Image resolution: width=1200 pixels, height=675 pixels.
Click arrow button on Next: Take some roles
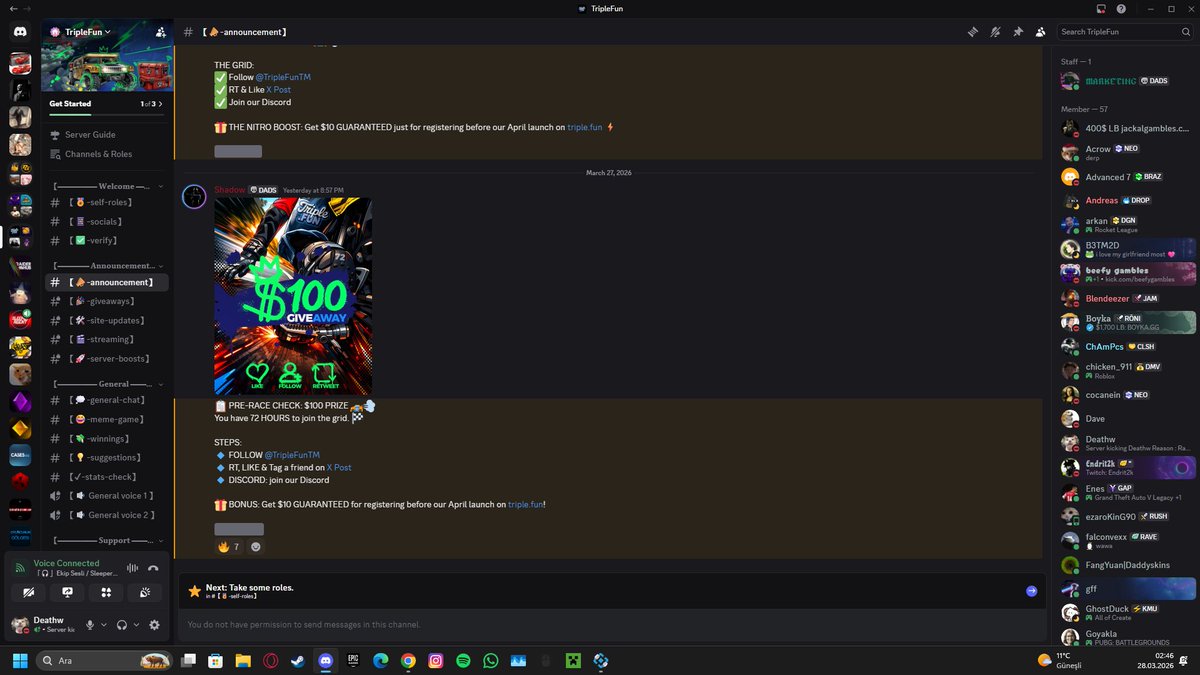pos(1031,591)
